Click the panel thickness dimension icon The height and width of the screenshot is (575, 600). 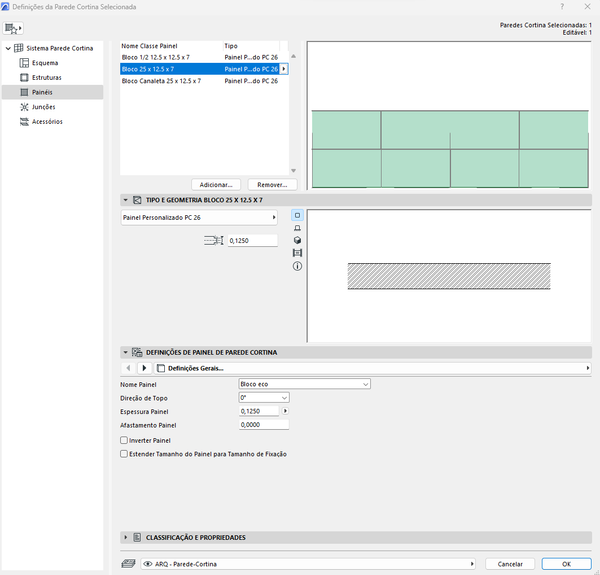pyautogui.click(x=214, y=241)
